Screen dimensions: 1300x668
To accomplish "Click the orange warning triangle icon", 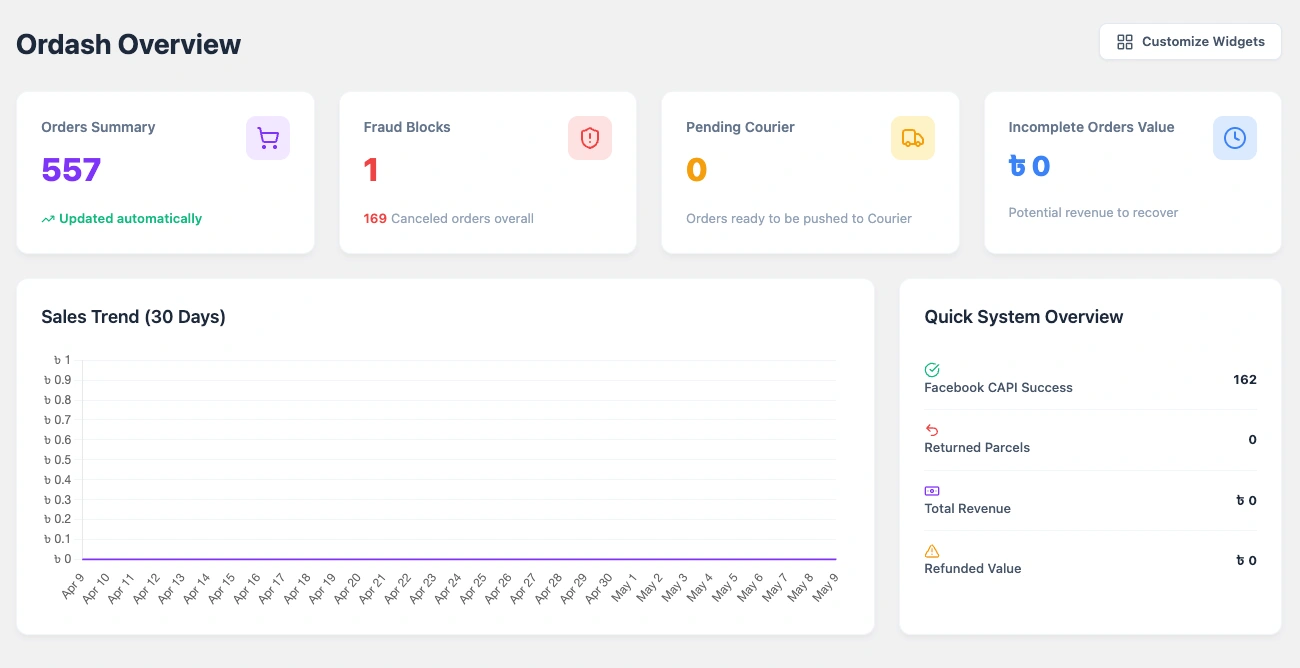I will 932,551.
